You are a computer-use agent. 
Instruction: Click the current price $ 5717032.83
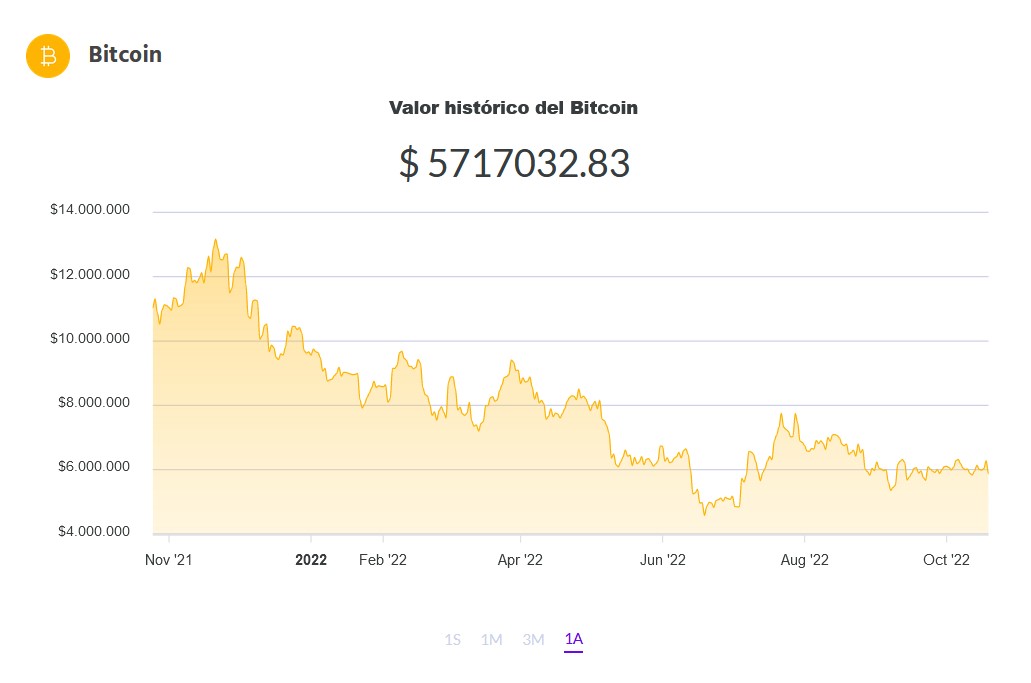tap(514, 163)
